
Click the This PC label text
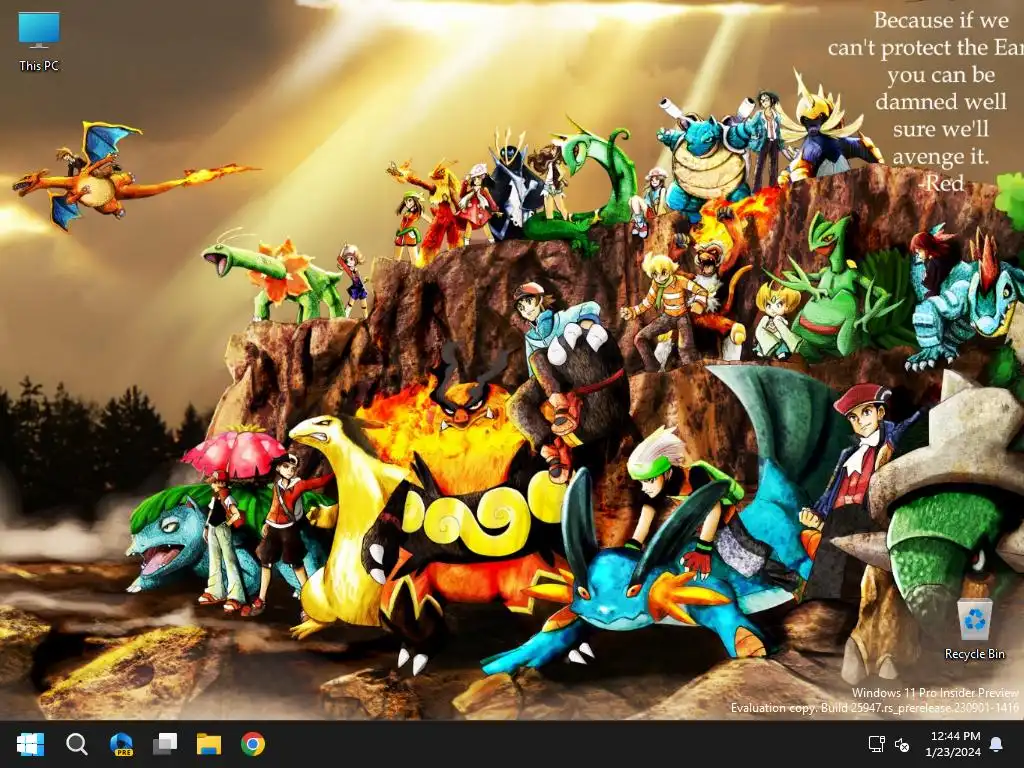(x=39, y=65)
